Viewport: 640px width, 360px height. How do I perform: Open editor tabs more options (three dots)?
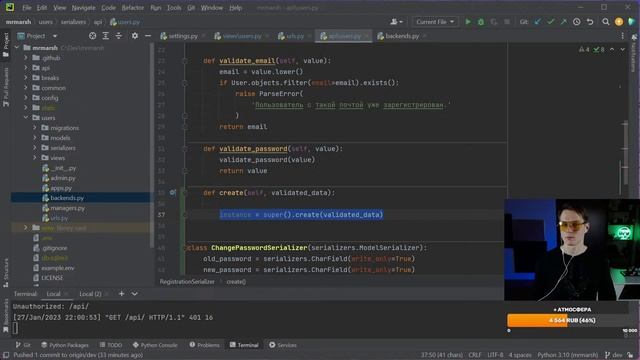tap(622, 36)
